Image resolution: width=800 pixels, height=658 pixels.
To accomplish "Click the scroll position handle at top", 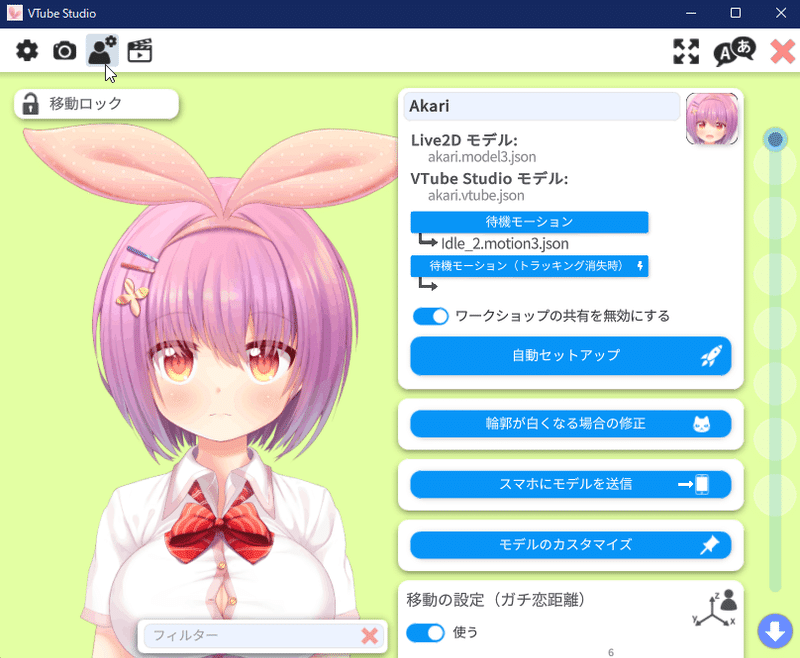I will tap(775, 139).
